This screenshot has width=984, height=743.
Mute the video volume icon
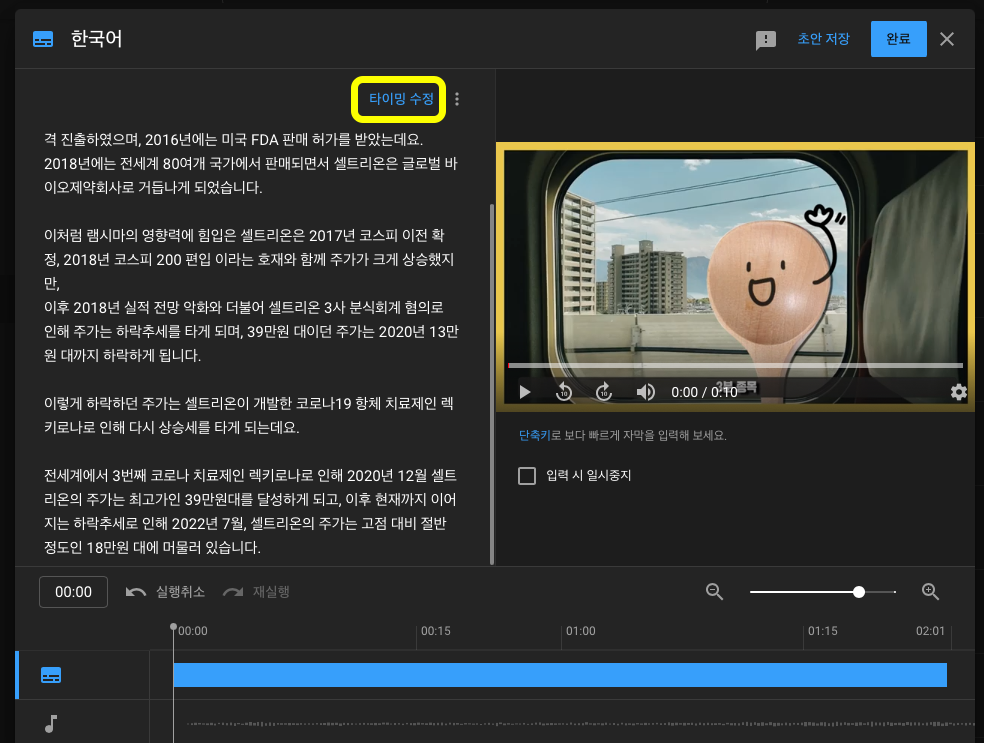point(645,392)
